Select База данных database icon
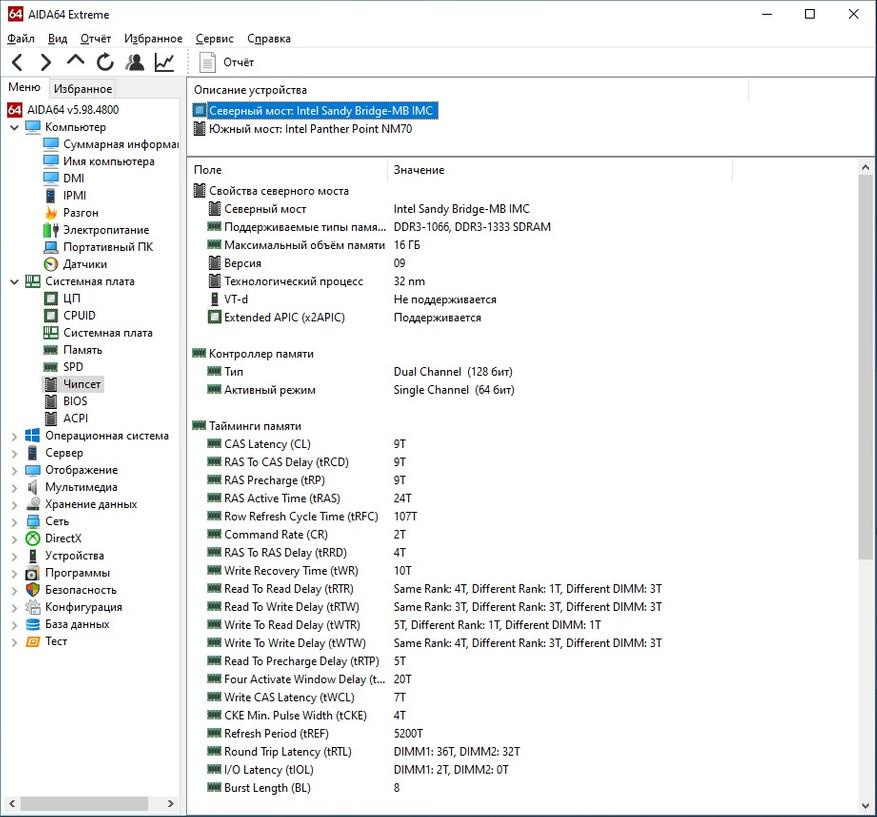 (33, 624)
